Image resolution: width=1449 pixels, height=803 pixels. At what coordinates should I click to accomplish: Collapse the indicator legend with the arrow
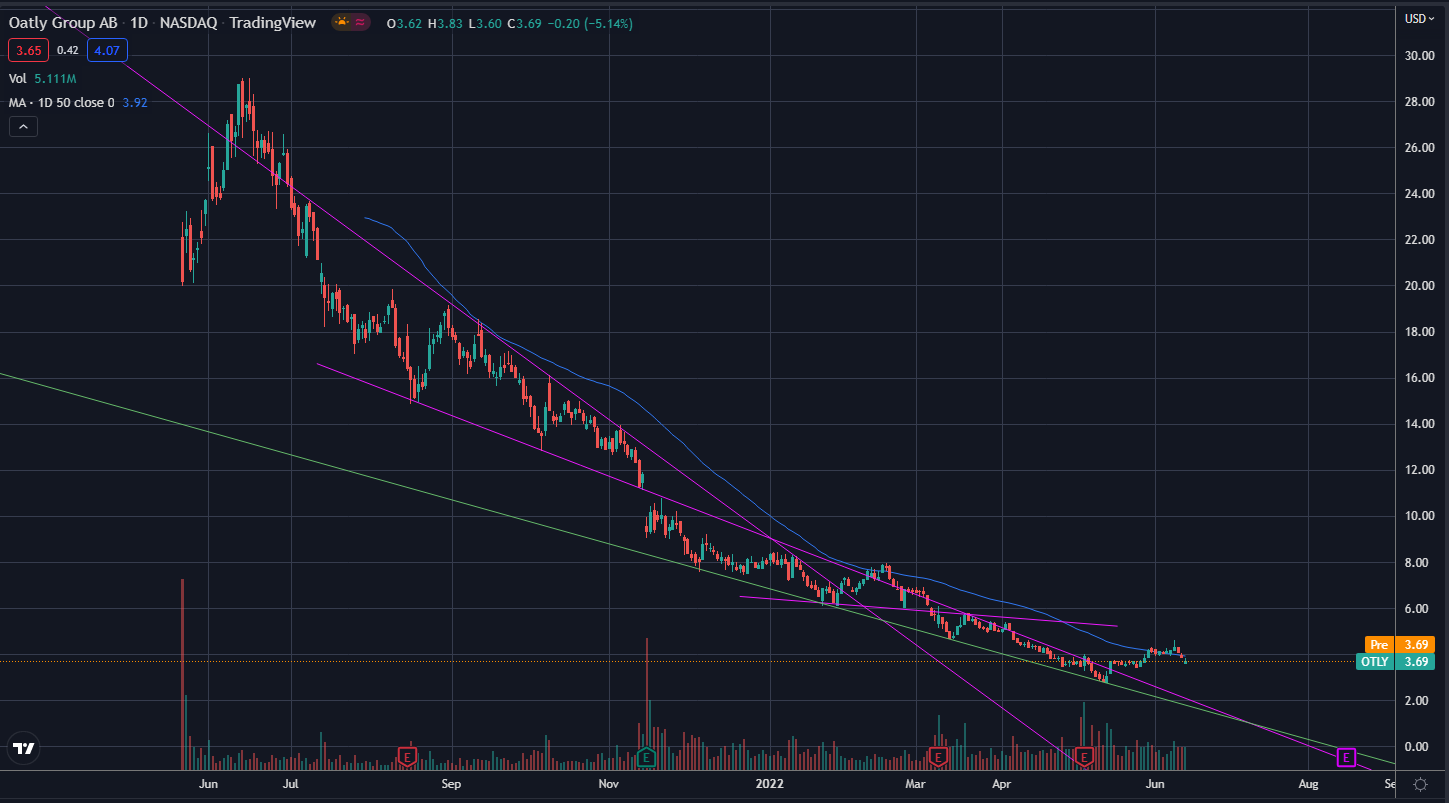[x=23, y=126]
